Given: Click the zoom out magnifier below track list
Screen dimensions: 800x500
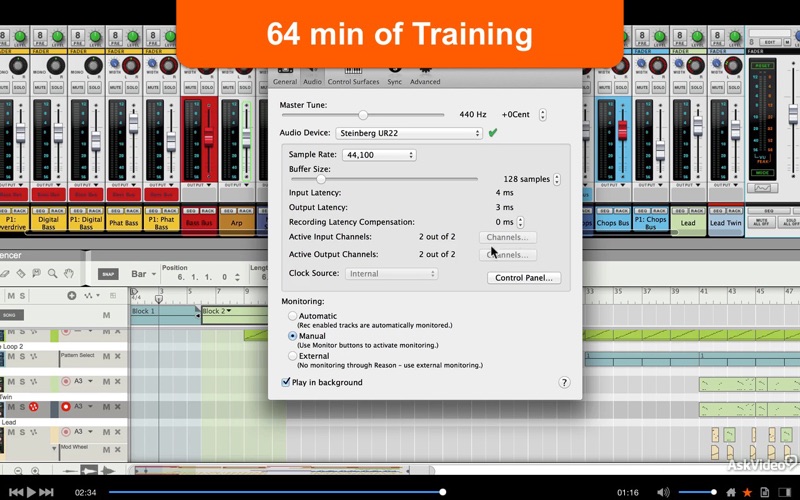Looking at the screenshot, I should pos(18,471).
